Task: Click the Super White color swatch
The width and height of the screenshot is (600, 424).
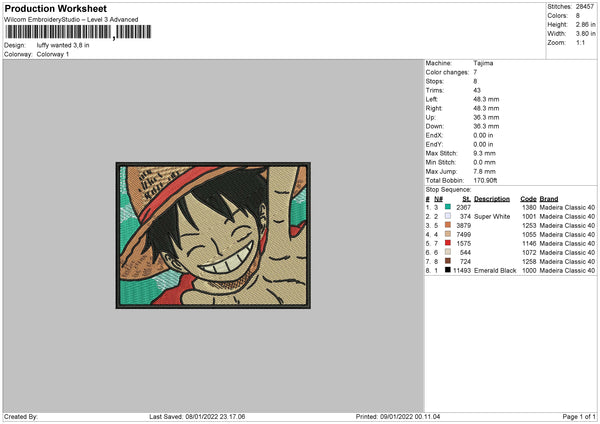Action: tap(448, 216)
